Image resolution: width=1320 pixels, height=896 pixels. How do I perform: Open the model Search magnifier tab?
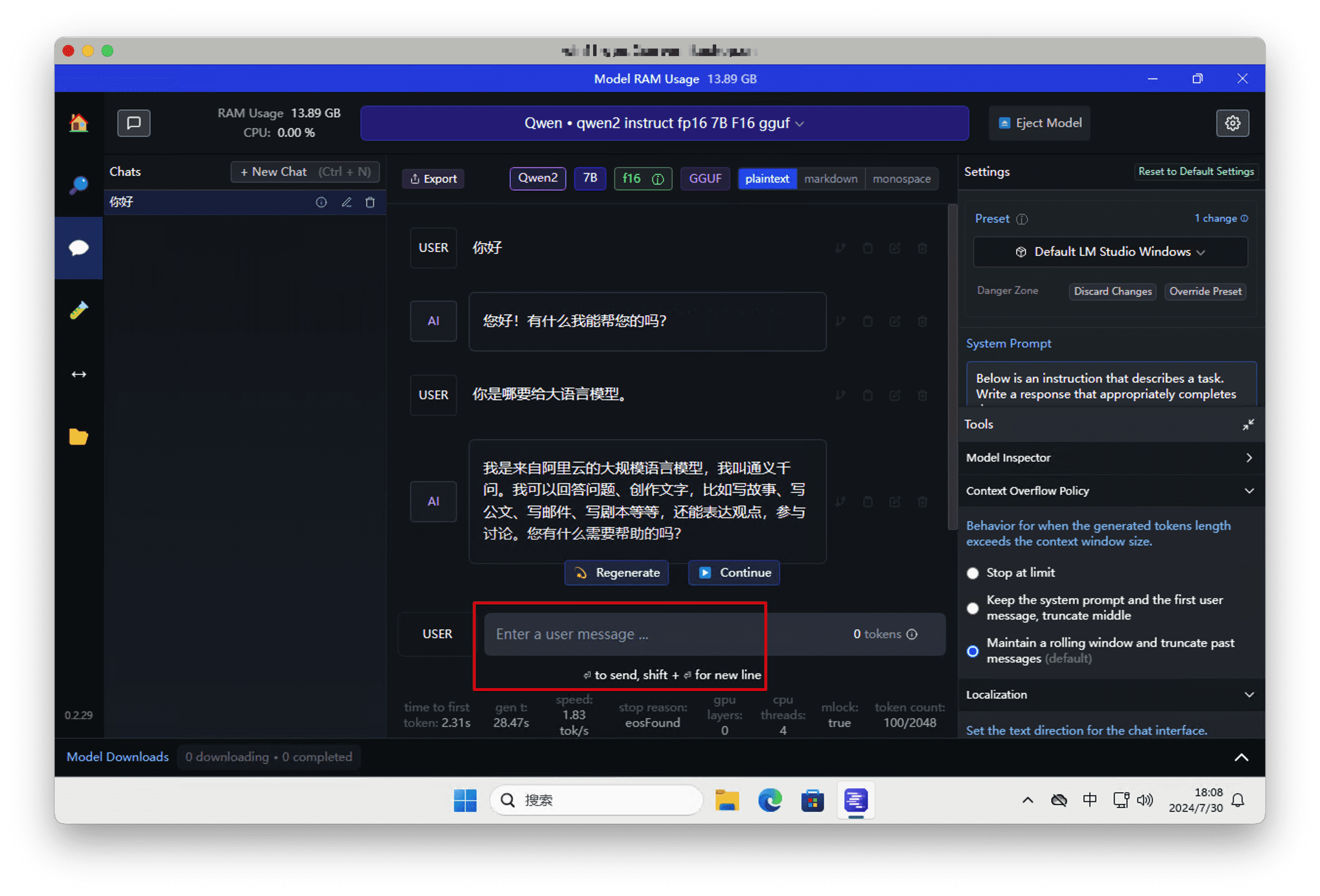coord(79,185)
